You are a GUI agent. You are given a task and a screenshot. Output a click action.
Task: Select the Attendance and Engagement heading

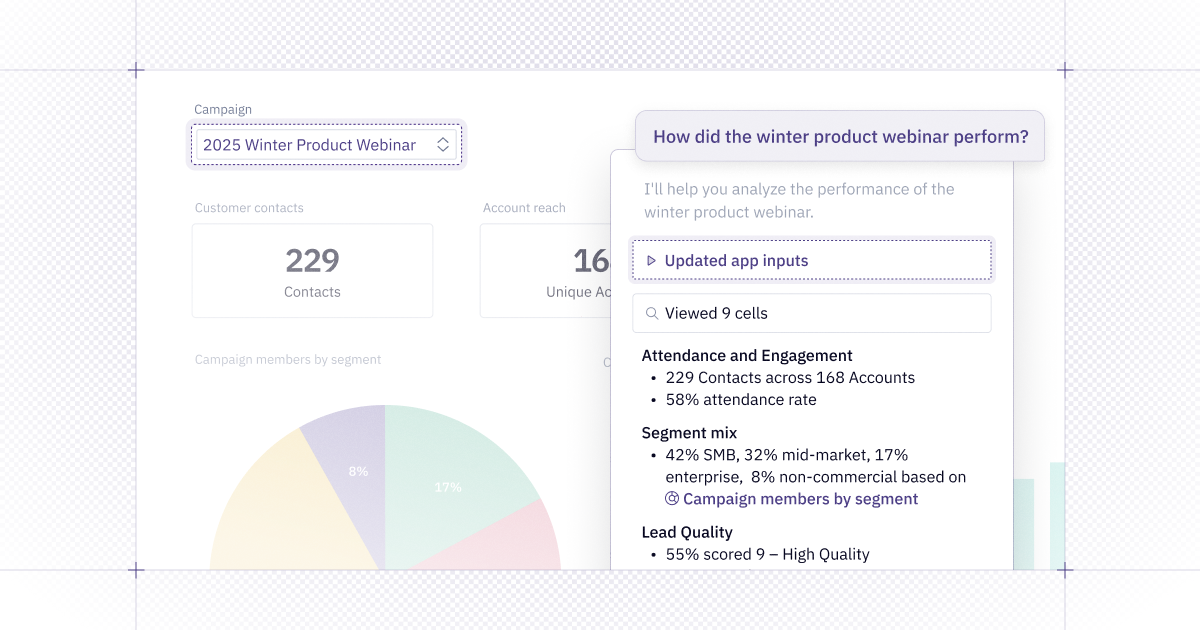pos(747,355)
